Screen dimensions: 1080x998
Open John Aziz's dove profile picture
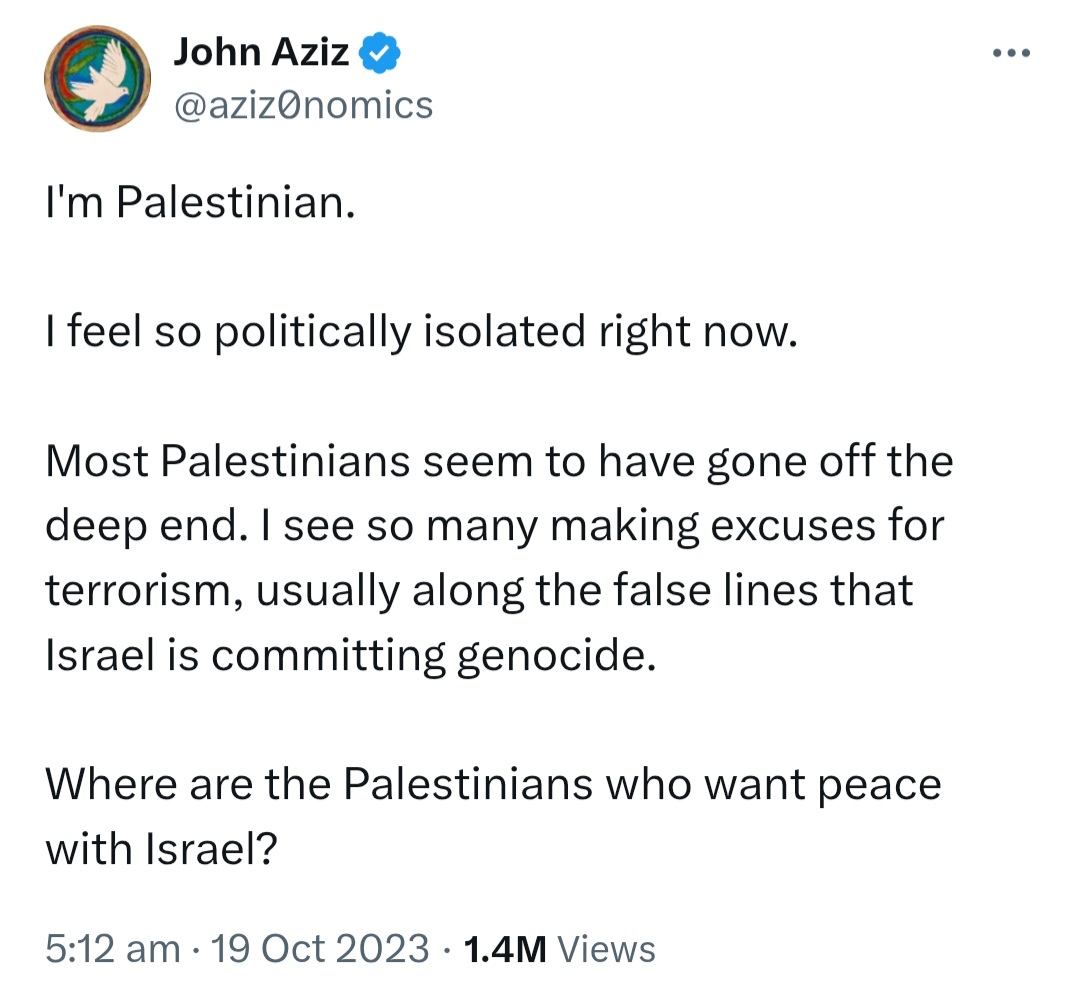(x=97, y=79)
